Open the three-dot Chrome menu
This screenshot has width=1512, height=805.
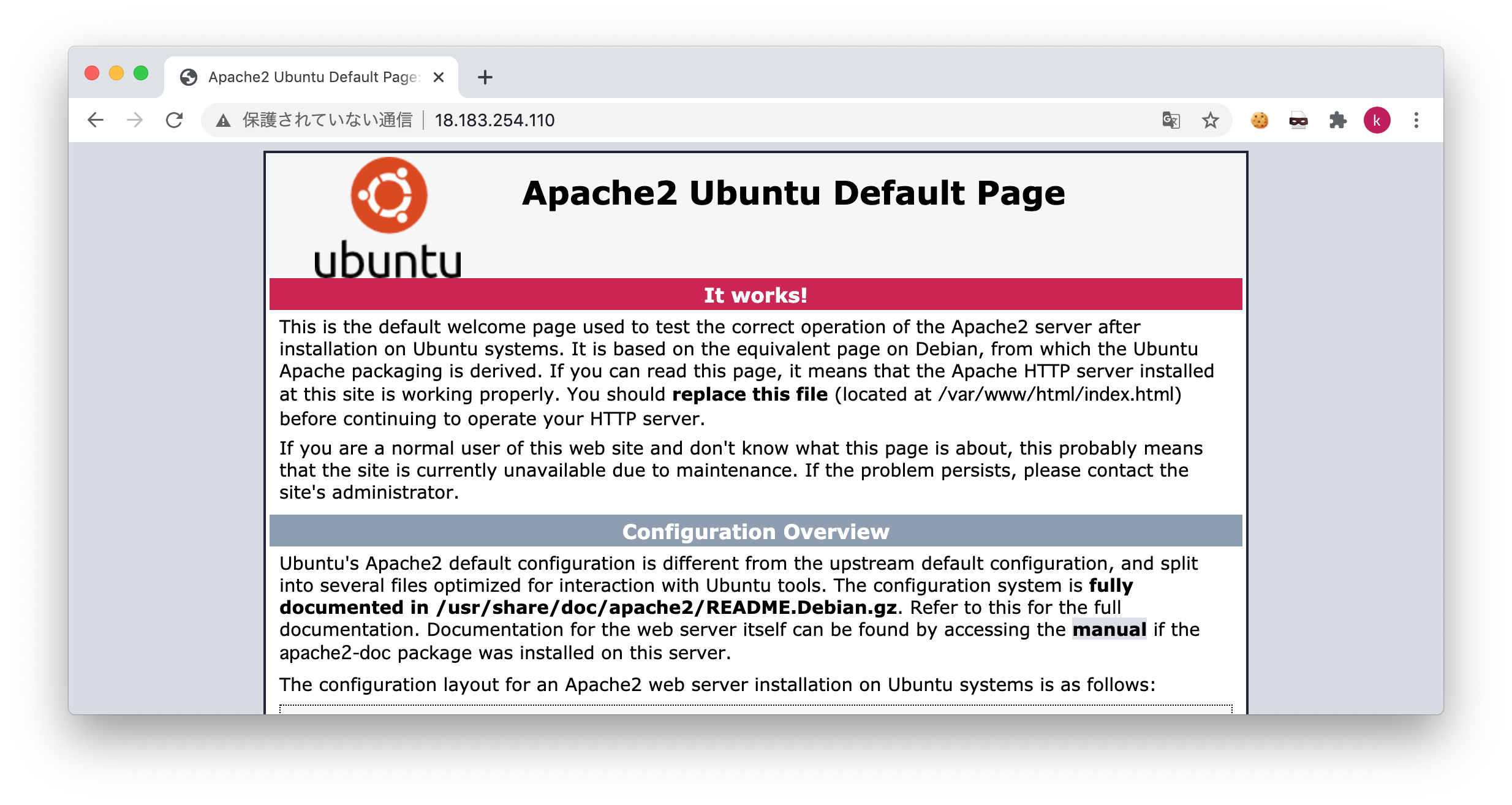point(1416,120)
